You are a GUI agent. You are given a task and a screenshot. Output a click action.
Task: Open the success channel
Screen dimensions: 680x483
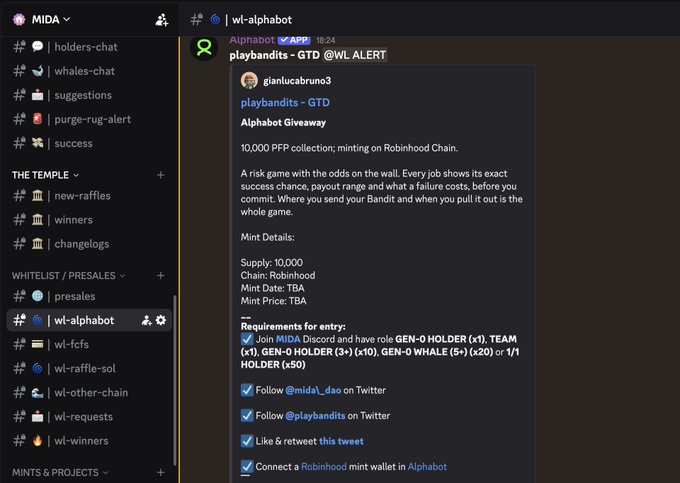point(89,144)
